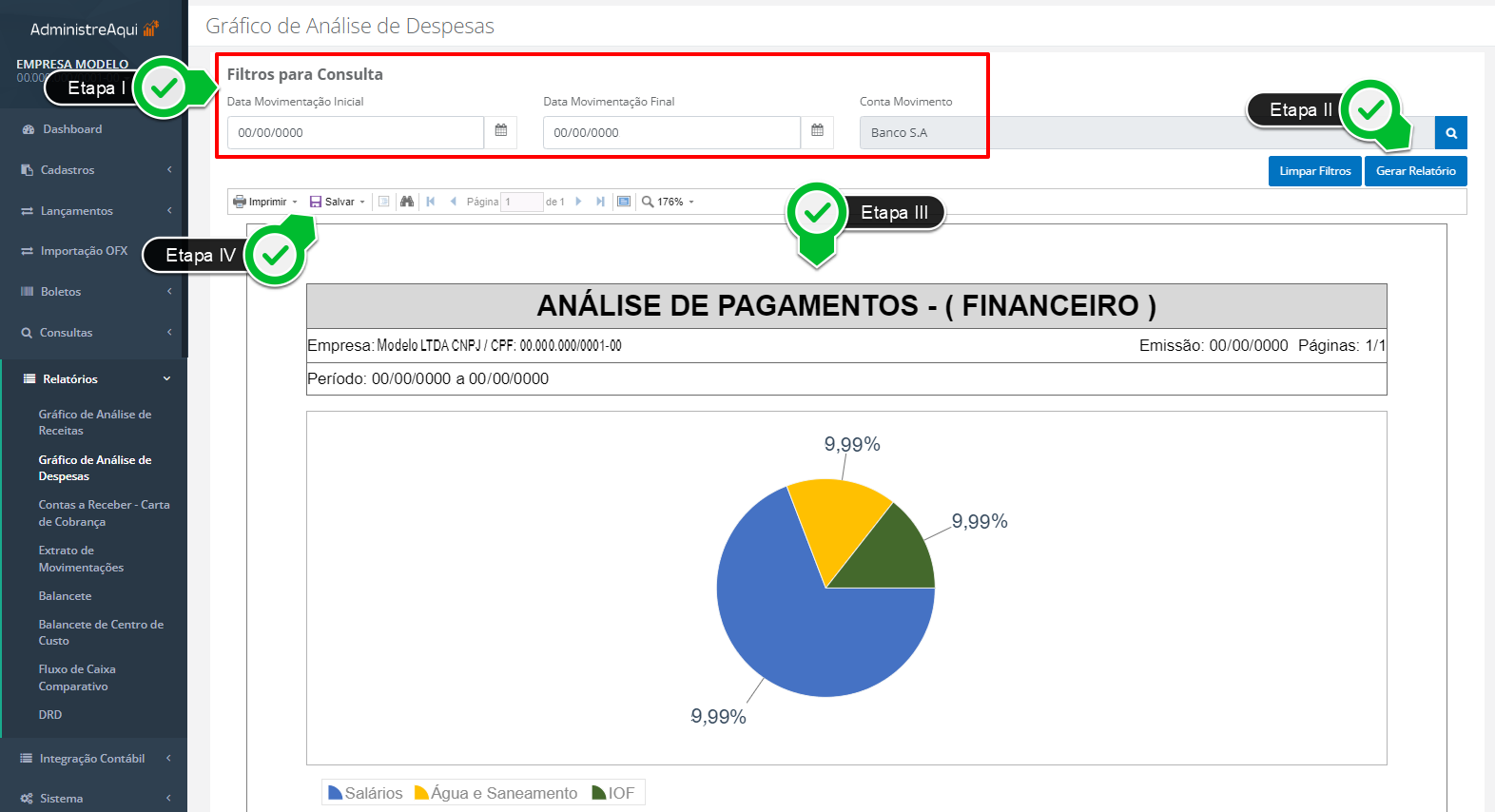Go to previous page arrow
This screenshot has width=1495, height=812.
coord(454,202)
